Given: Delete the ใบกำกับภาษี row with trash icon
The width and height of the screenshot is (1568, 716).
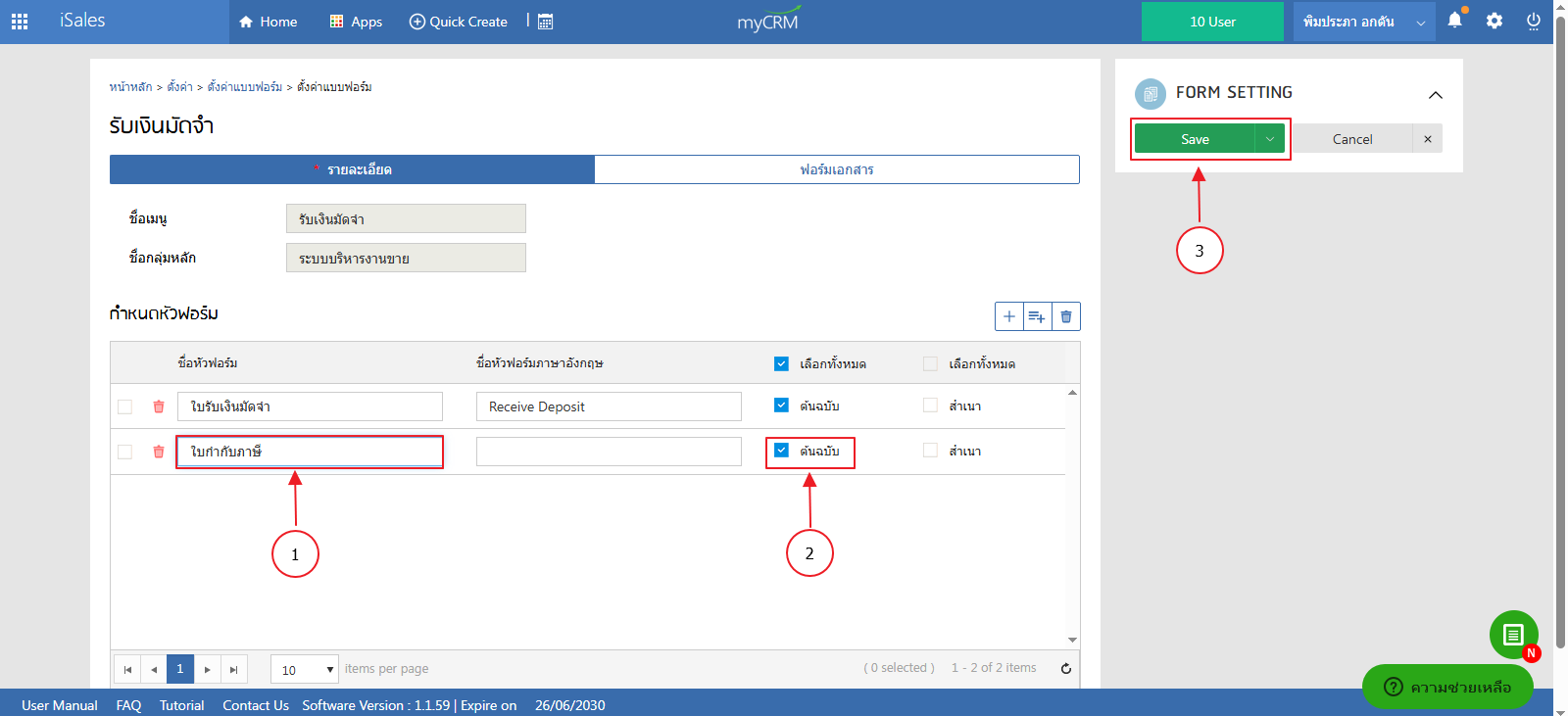Looking at the screenshot, I should tap(159, 452).
